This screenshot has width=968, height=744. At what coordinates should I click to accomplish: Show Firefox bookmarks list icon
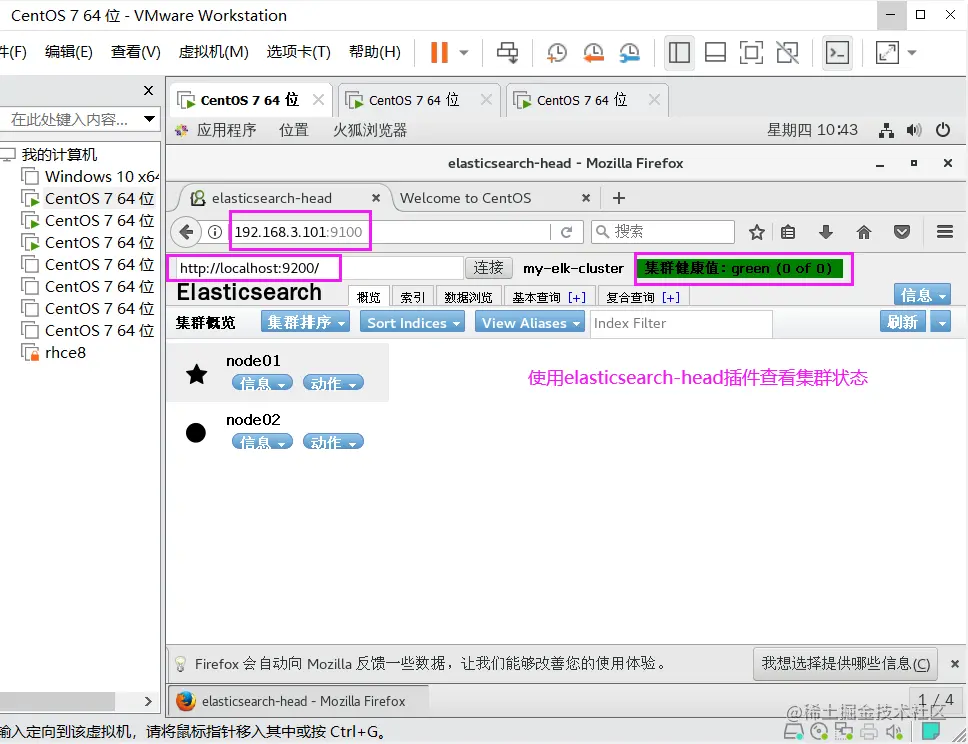788,232
